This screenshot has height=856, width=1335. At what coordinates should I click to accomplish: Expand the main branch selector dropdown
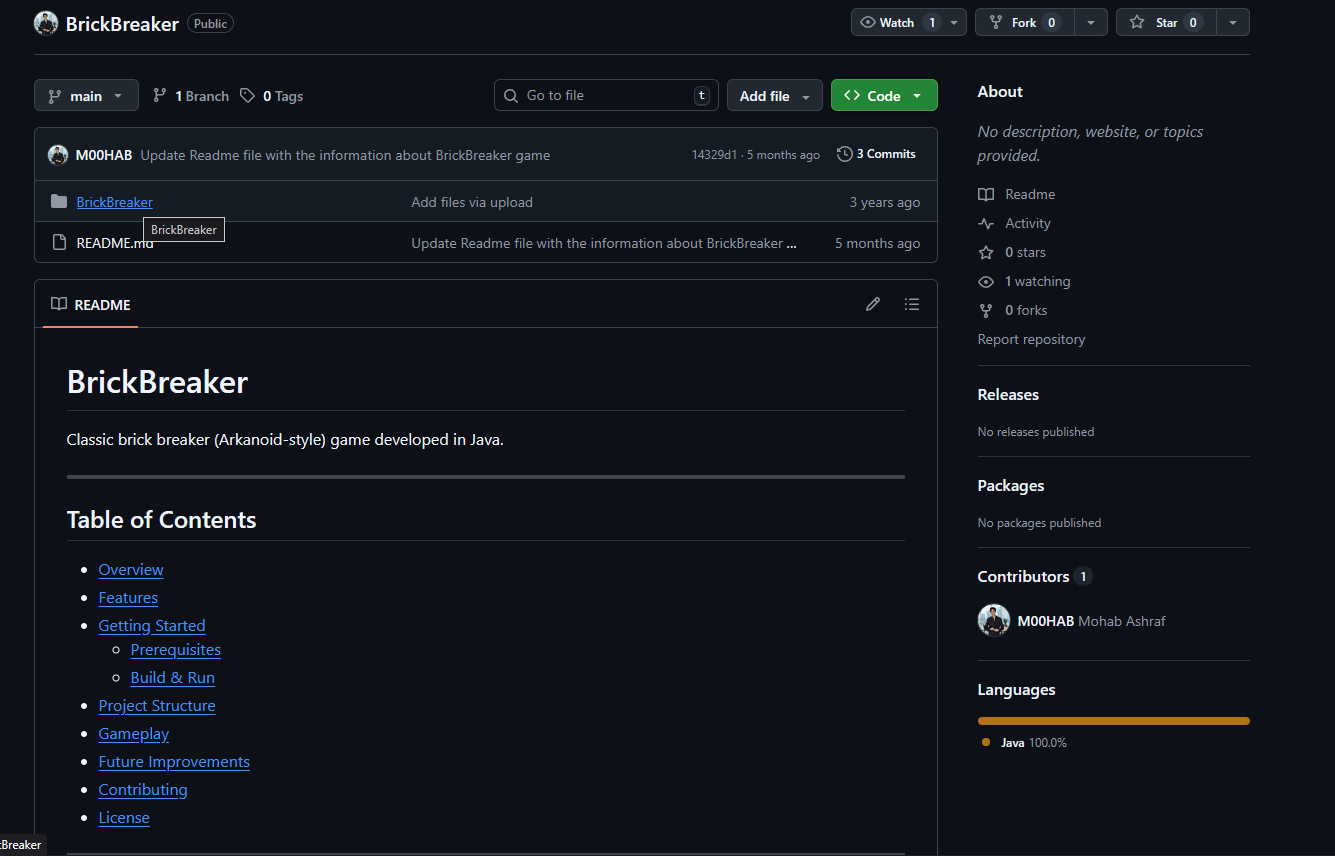[86, 96]
